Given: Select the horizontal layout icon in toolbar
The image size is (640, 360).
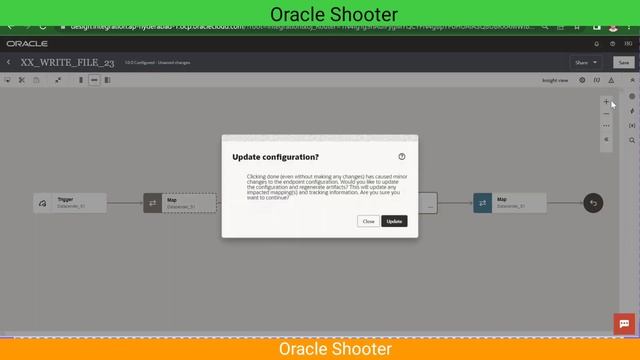Looking at the screenshot, I should (94, 80).
